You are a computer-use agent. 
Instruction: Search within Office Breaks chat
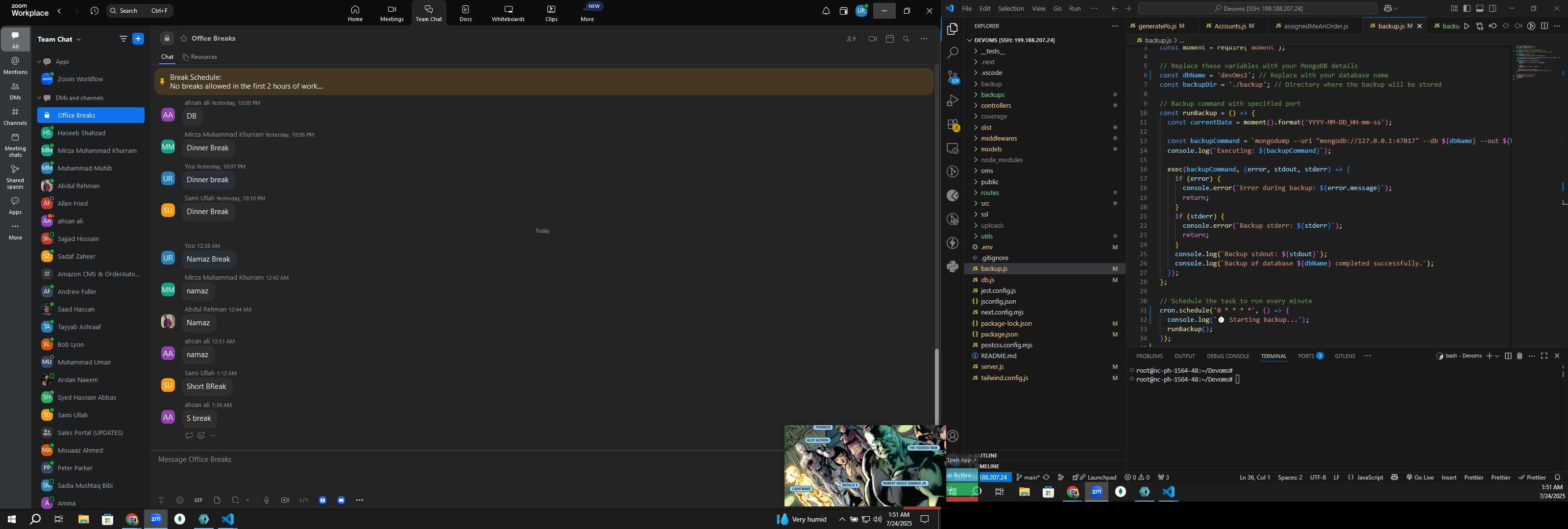[906, 38]
